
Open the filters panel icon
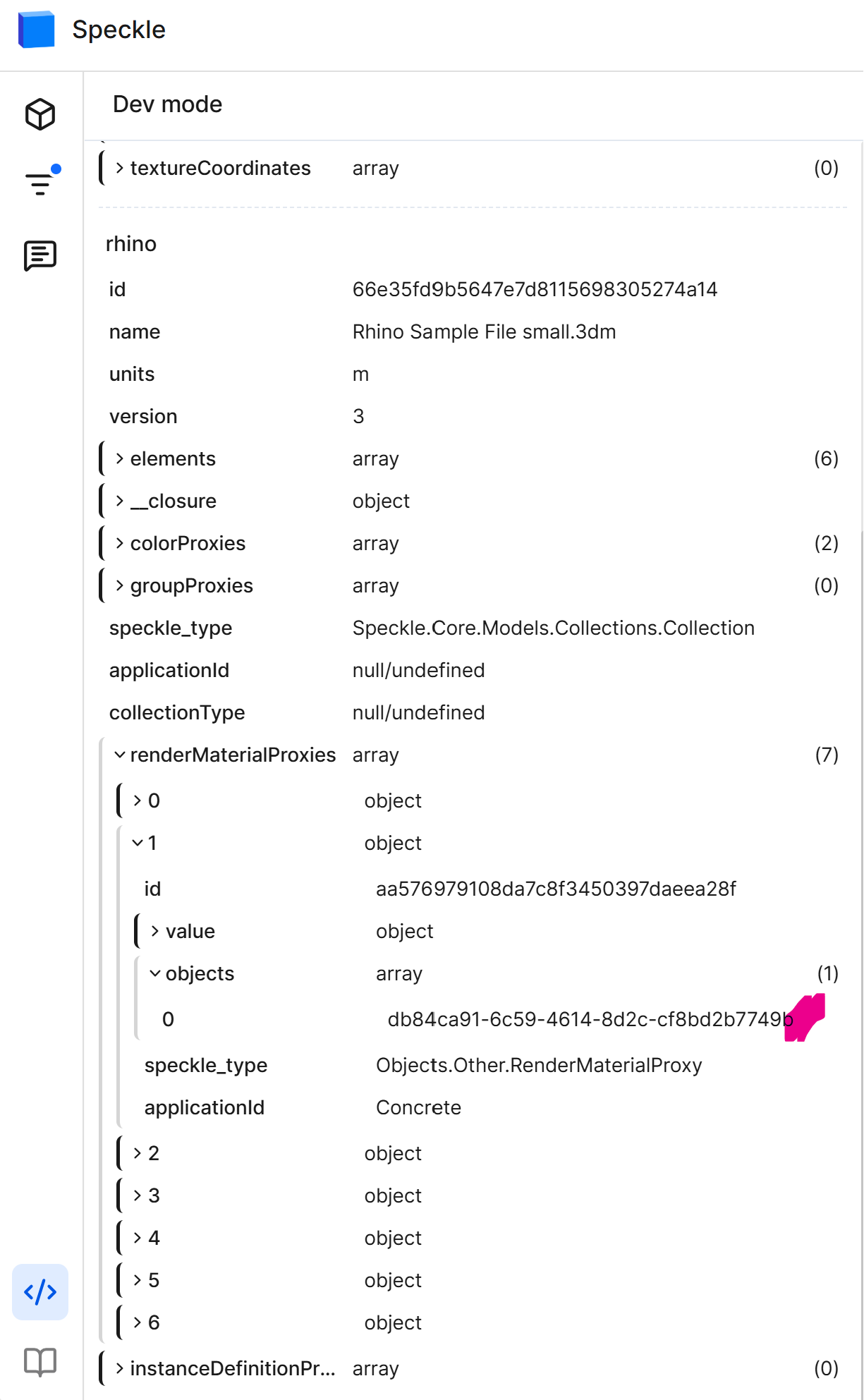pos(40,183)
